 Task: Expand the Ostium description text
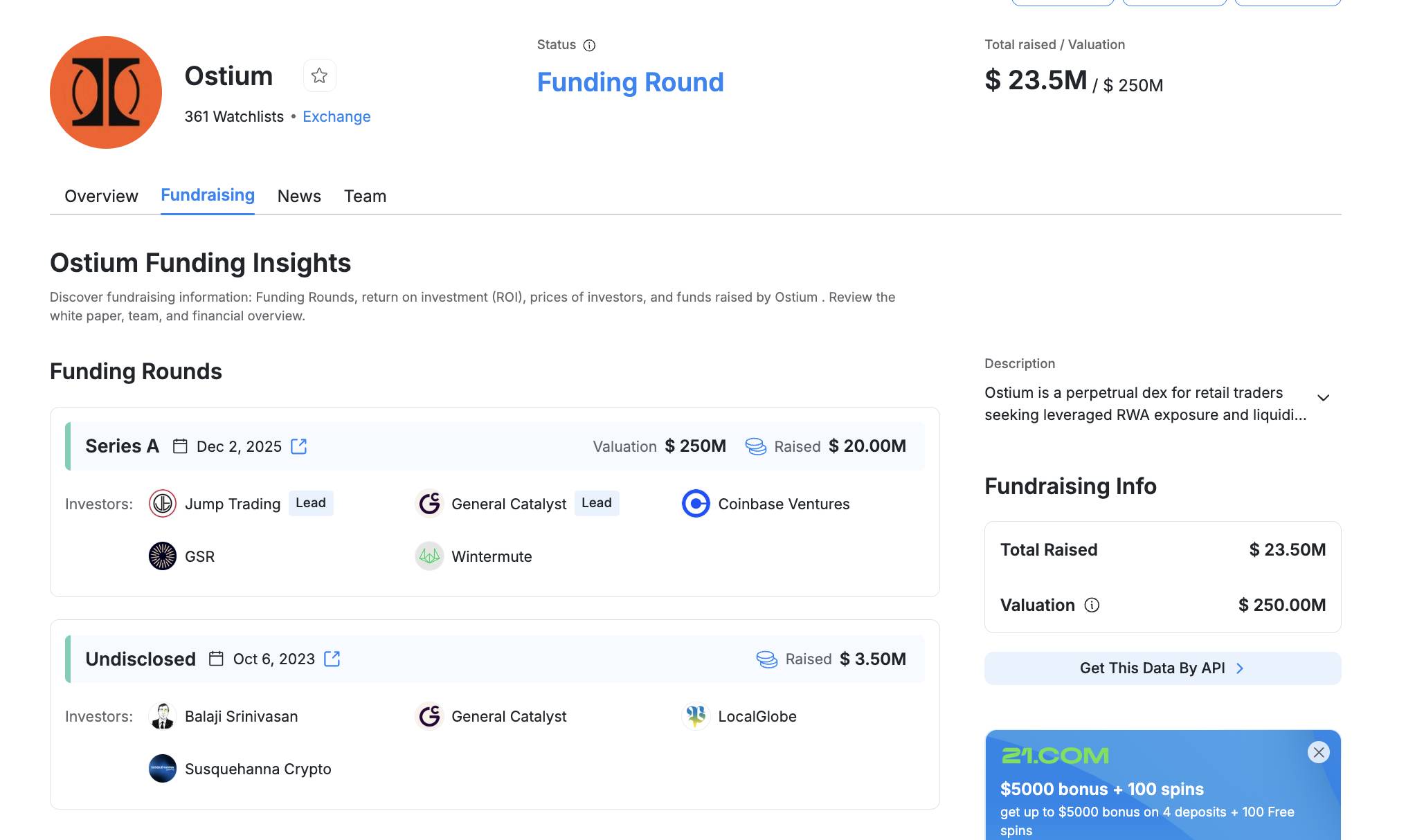coord(1323,398)
